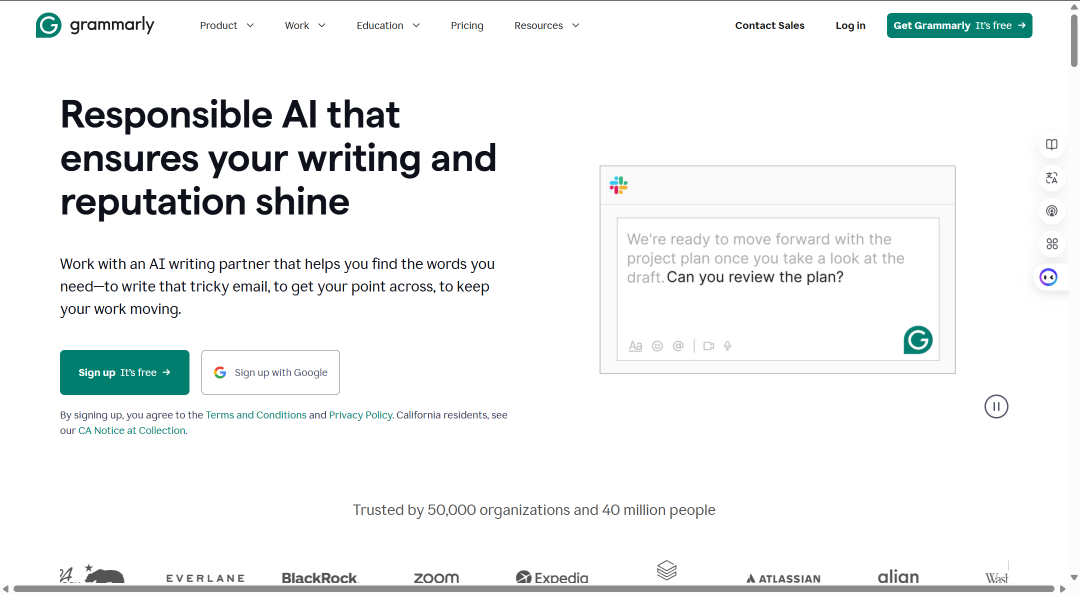This screenshot has width=1080, height=594.
Task: Click the translate sidebar icon
Action: coord(1051,178)
